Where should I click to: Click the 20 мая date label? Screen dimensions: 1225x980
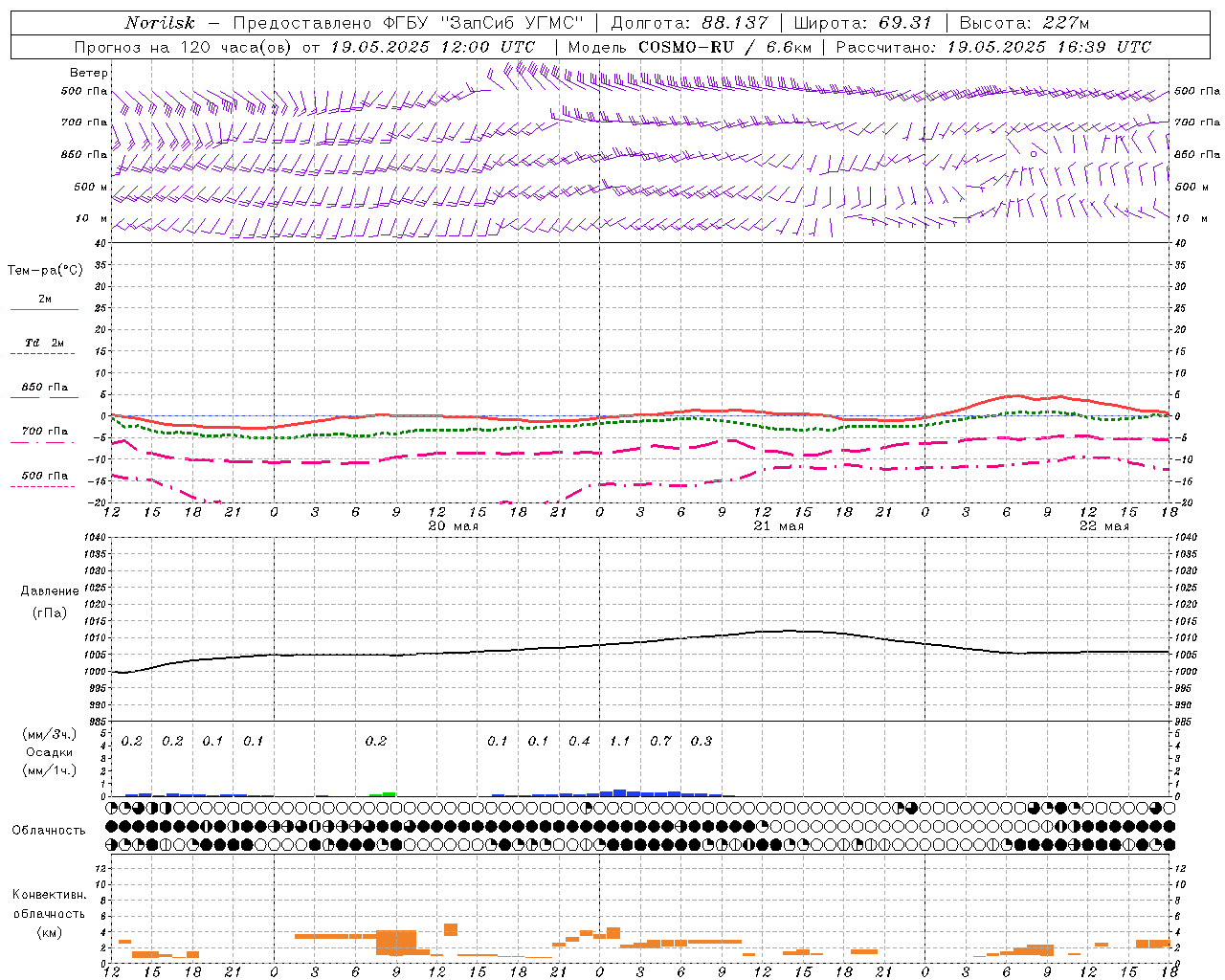point(453,526)
